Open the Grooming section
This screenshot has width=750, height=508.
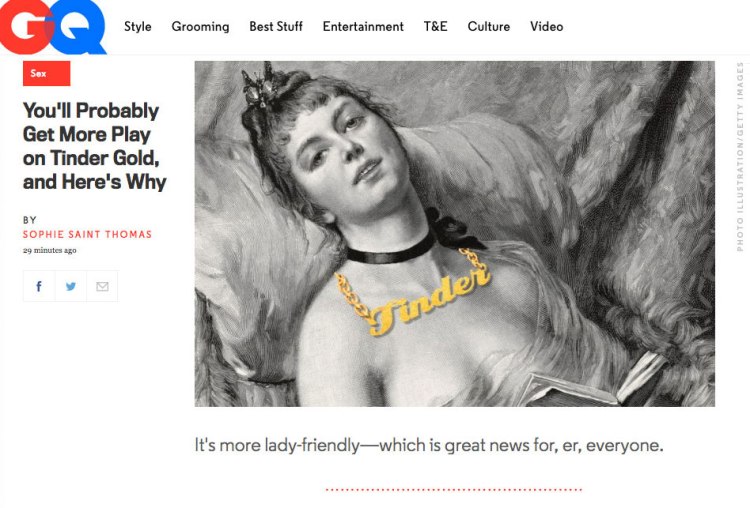[200, 26]
